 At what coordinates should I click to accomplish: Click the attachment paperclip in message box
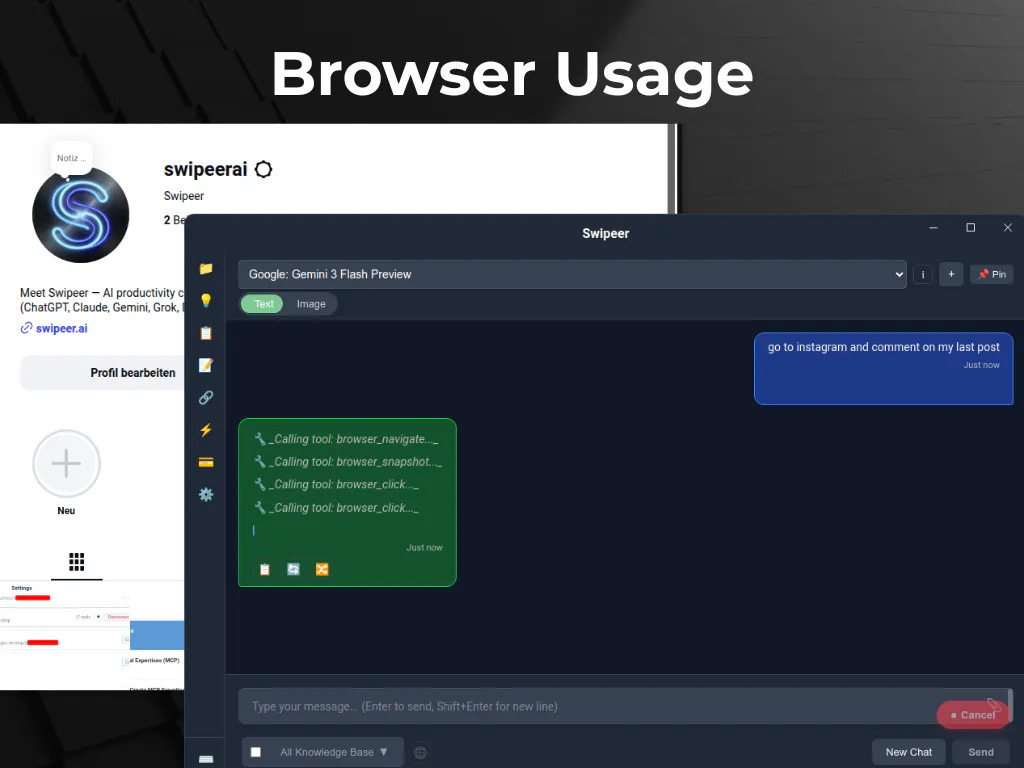[993, 704]
